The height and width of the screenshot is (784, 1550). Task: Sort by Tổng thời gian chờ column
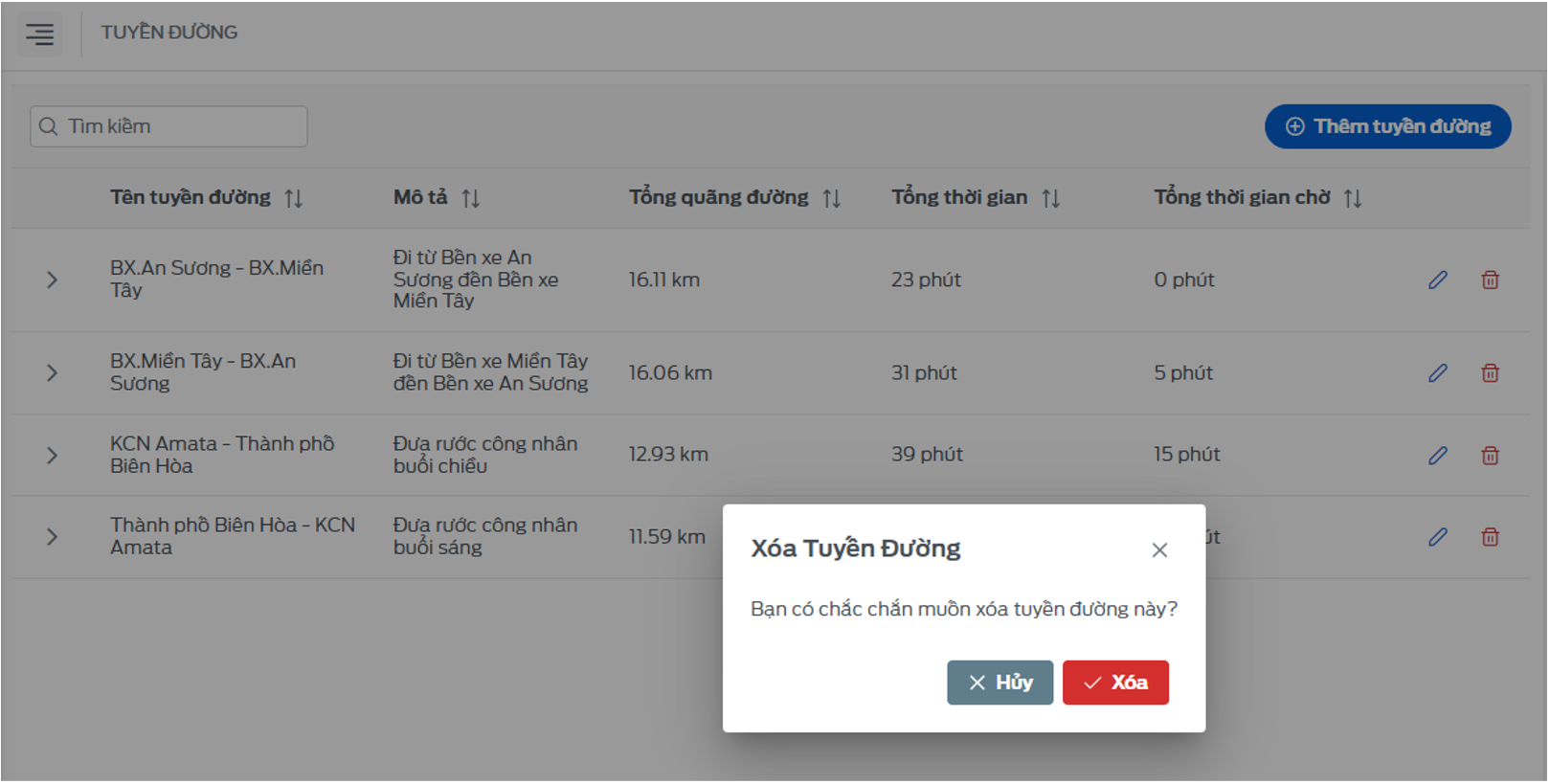(1352, 198)
